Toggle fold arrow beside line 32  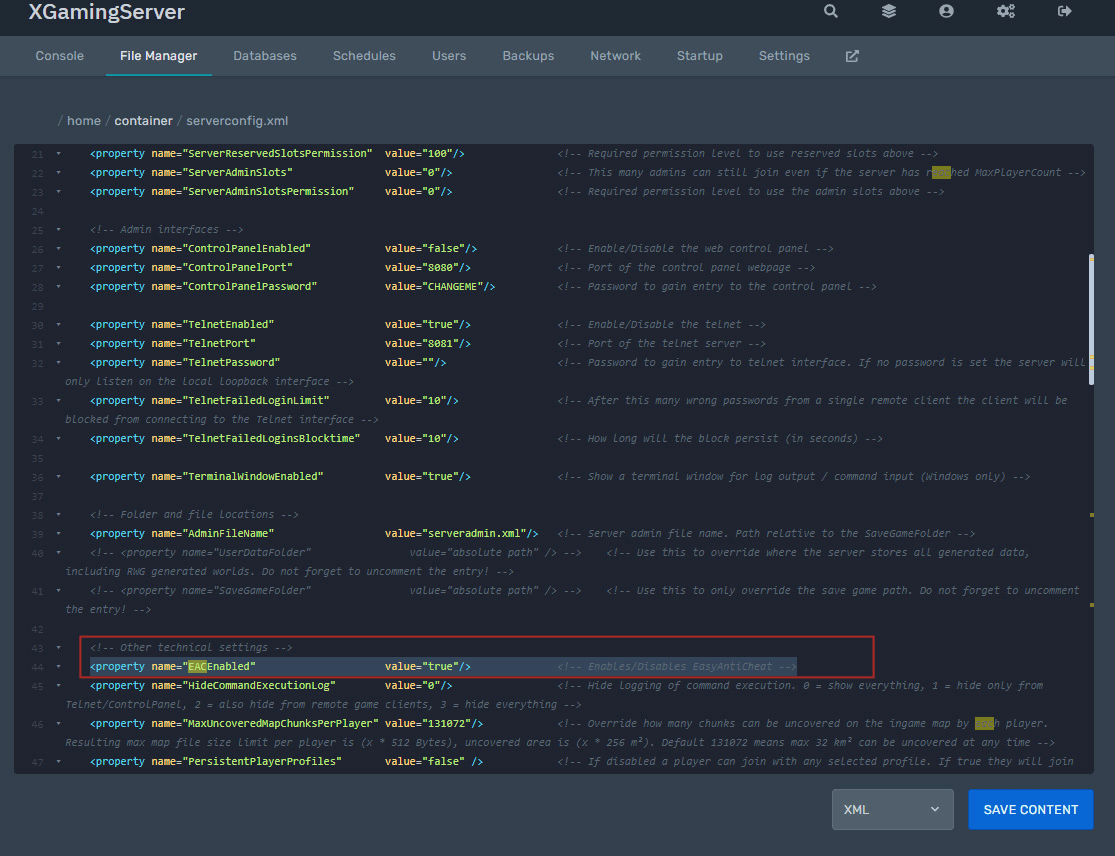tap(58, 362)
